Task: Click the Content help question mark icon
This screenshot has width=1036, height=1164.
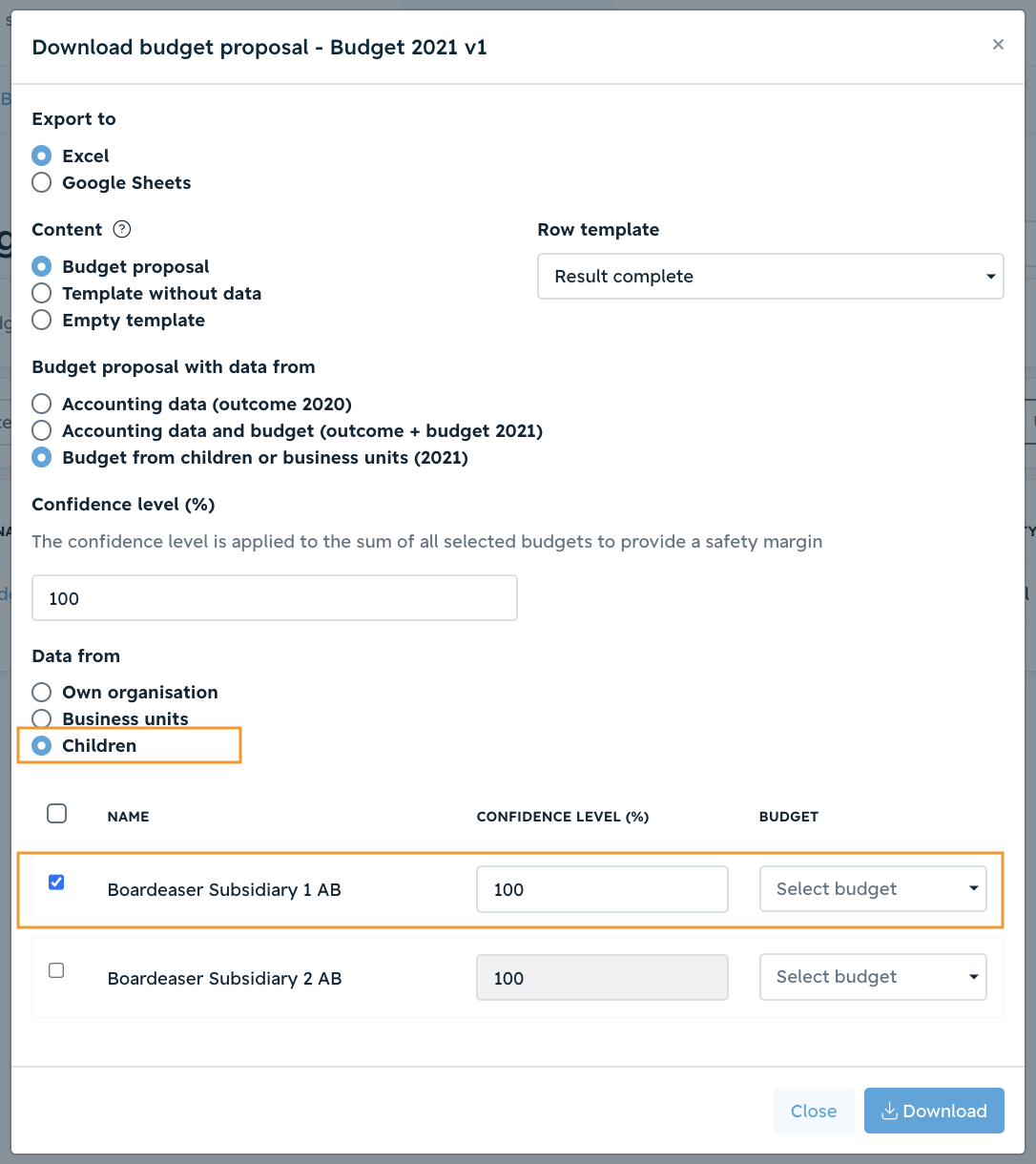Action: [x=122, y=229]
